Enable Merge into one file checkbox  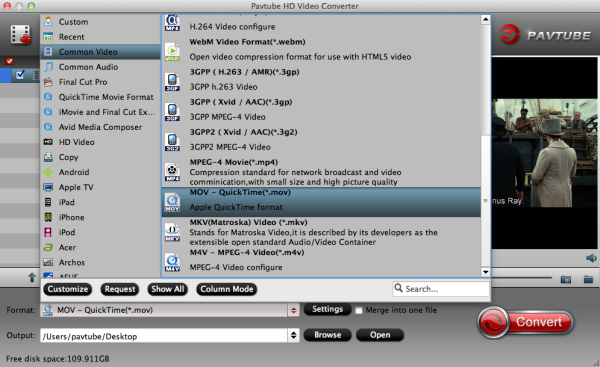click(359, 310)
